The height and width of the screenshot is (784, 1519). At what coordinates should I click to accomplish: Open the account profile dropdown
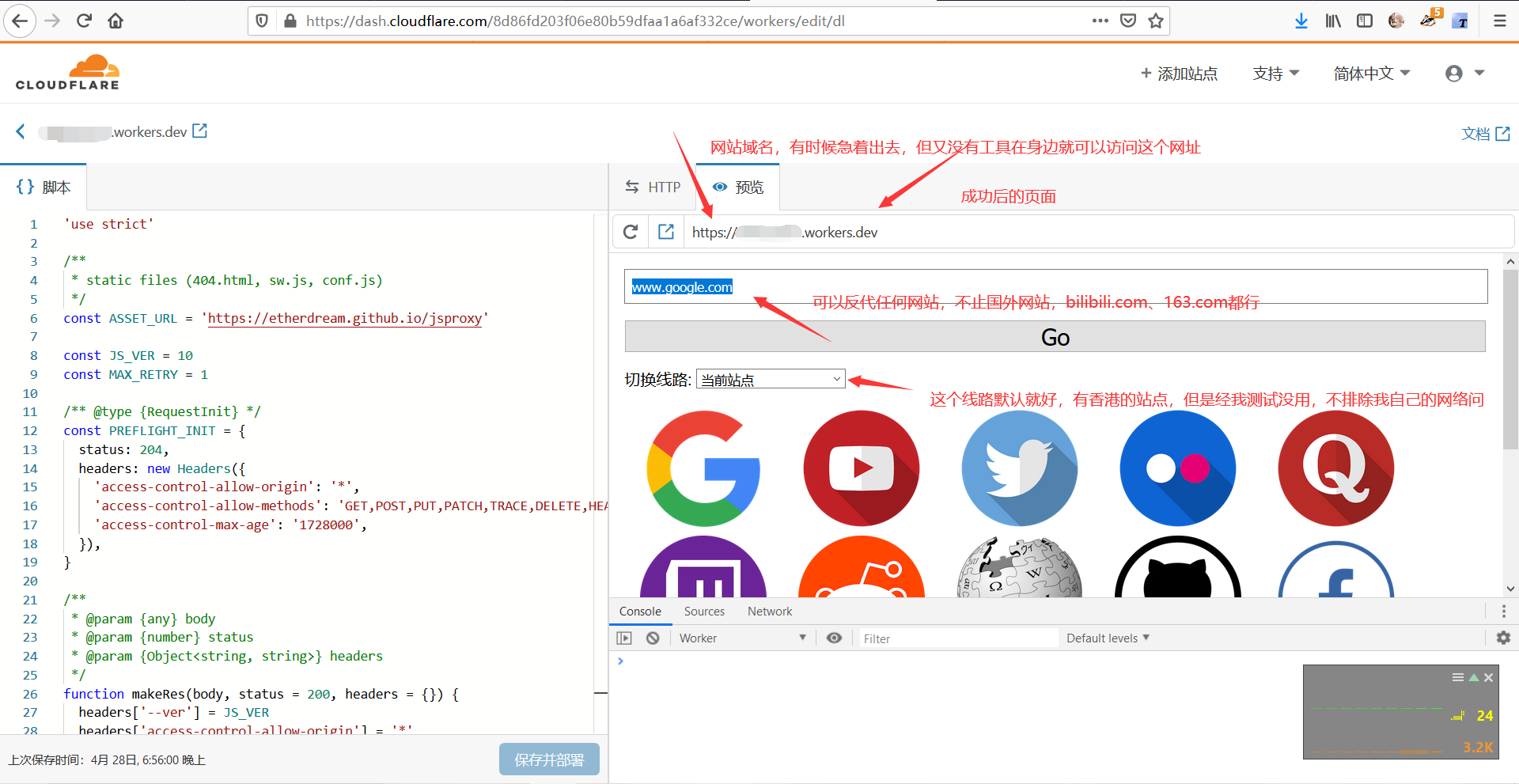pyautogui.click(x=1464, y=74)
